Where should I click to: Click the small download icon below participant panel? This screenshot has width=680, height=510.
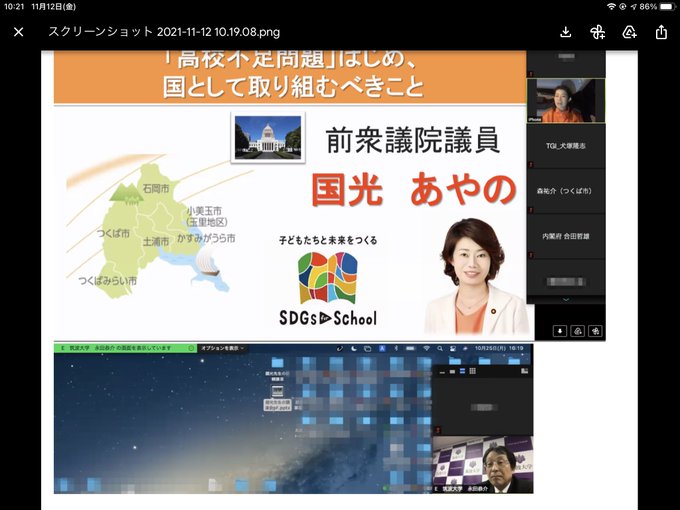point(560,331)
